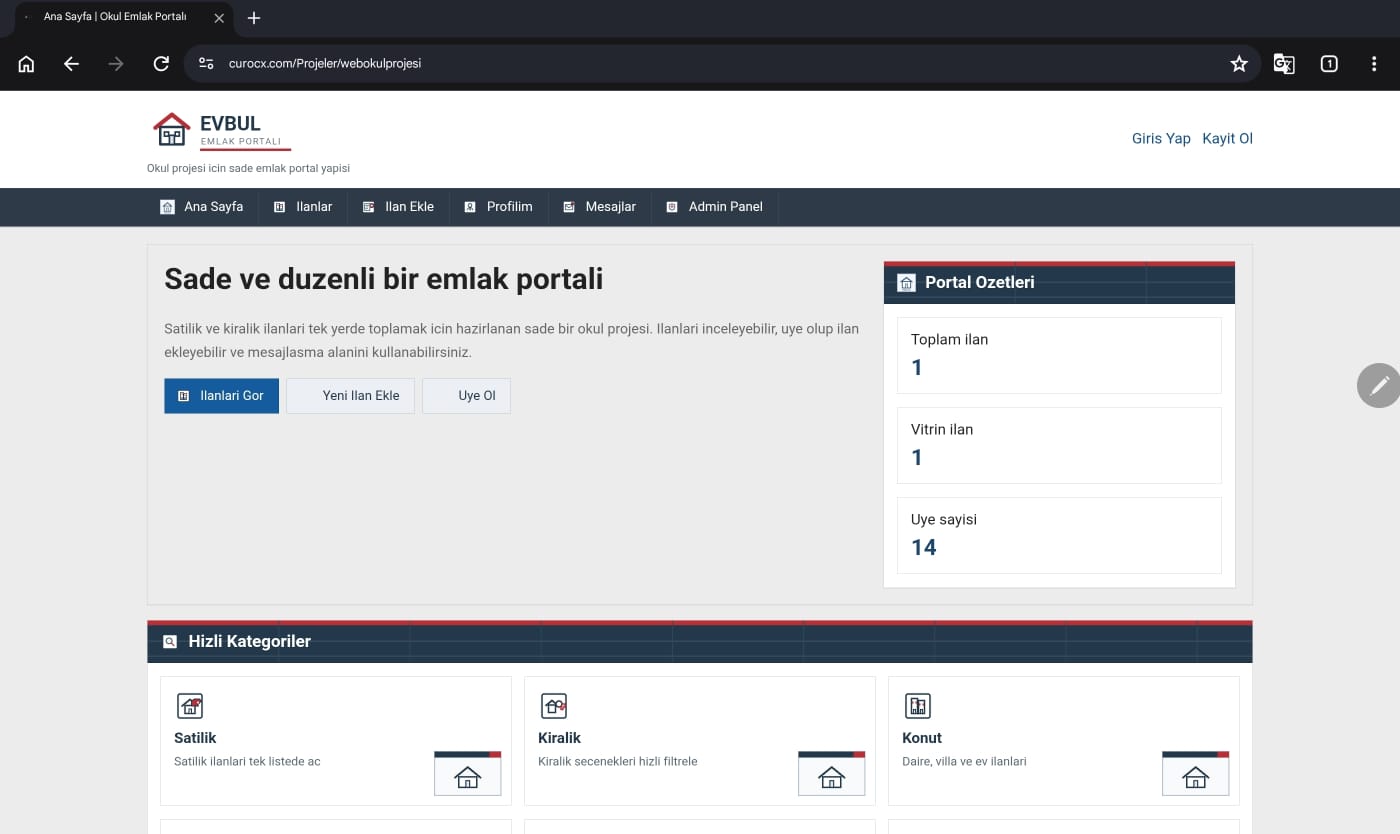Click the Uye Ol button
The width and height of the screenshot is (1400, 834).
coord(466,396)
